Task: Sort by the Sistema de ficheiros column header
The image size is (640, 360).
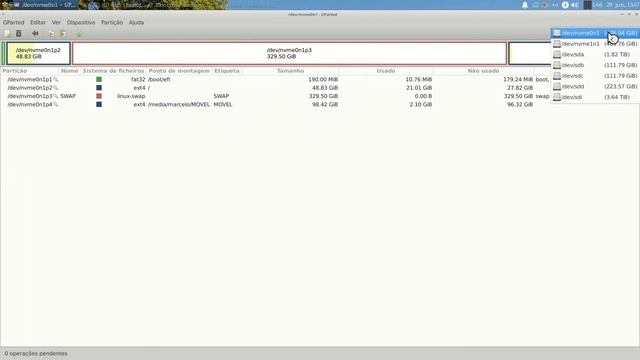Action: [x=113, y=71]
